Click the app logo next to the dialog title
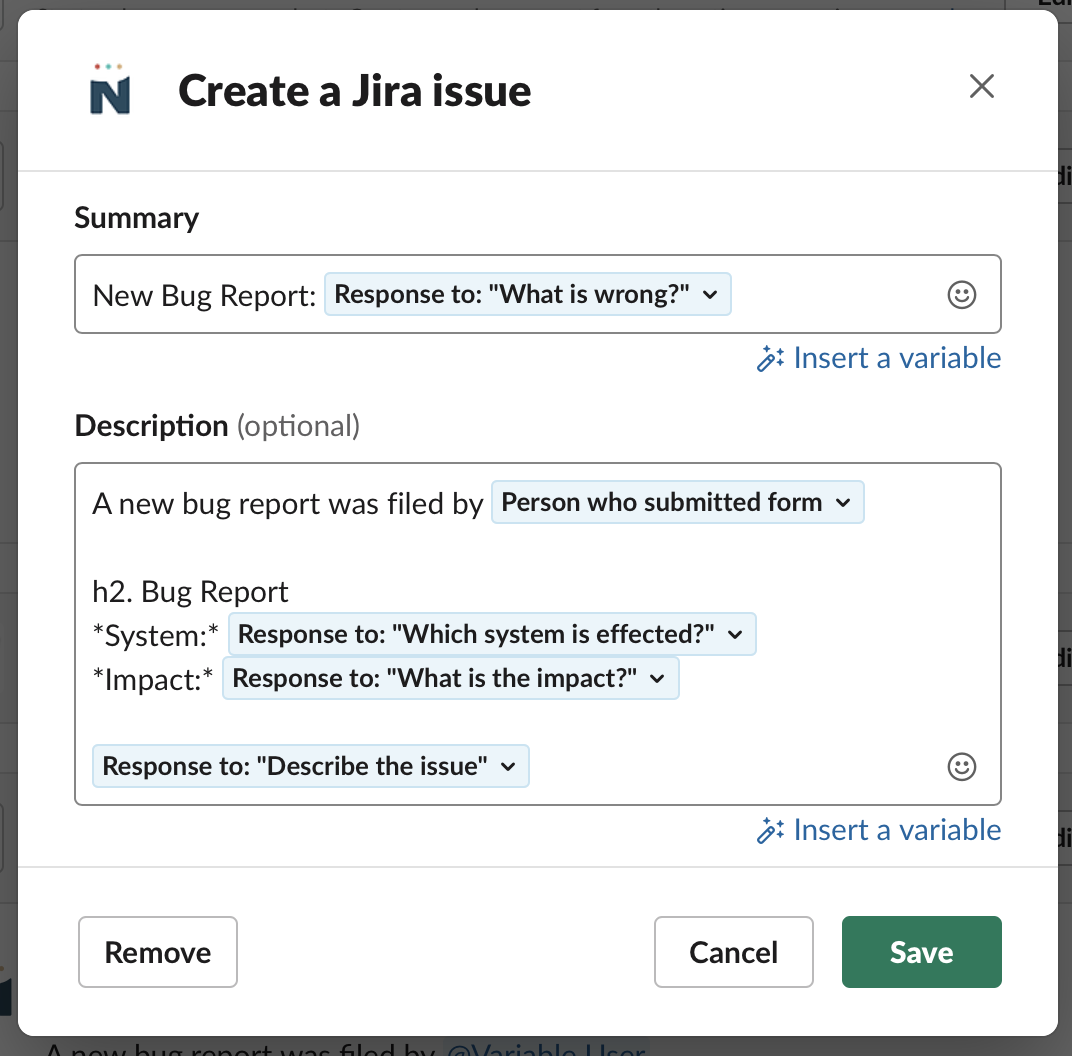This screenshot has width=1072, height=1056. point(110,90)
